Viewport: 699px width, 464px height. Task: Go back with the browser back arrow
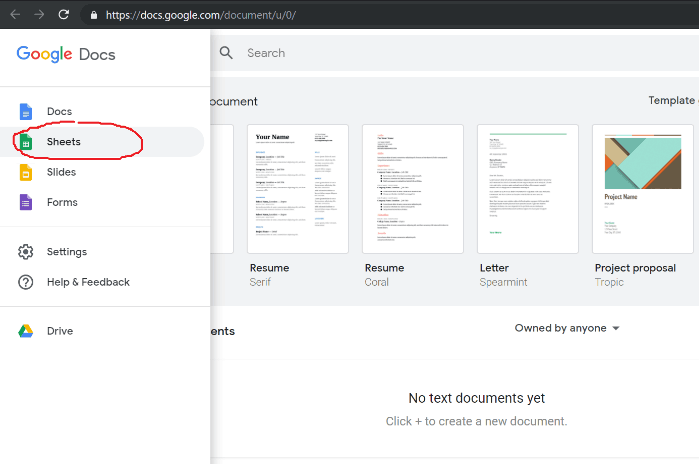[15, 15]
